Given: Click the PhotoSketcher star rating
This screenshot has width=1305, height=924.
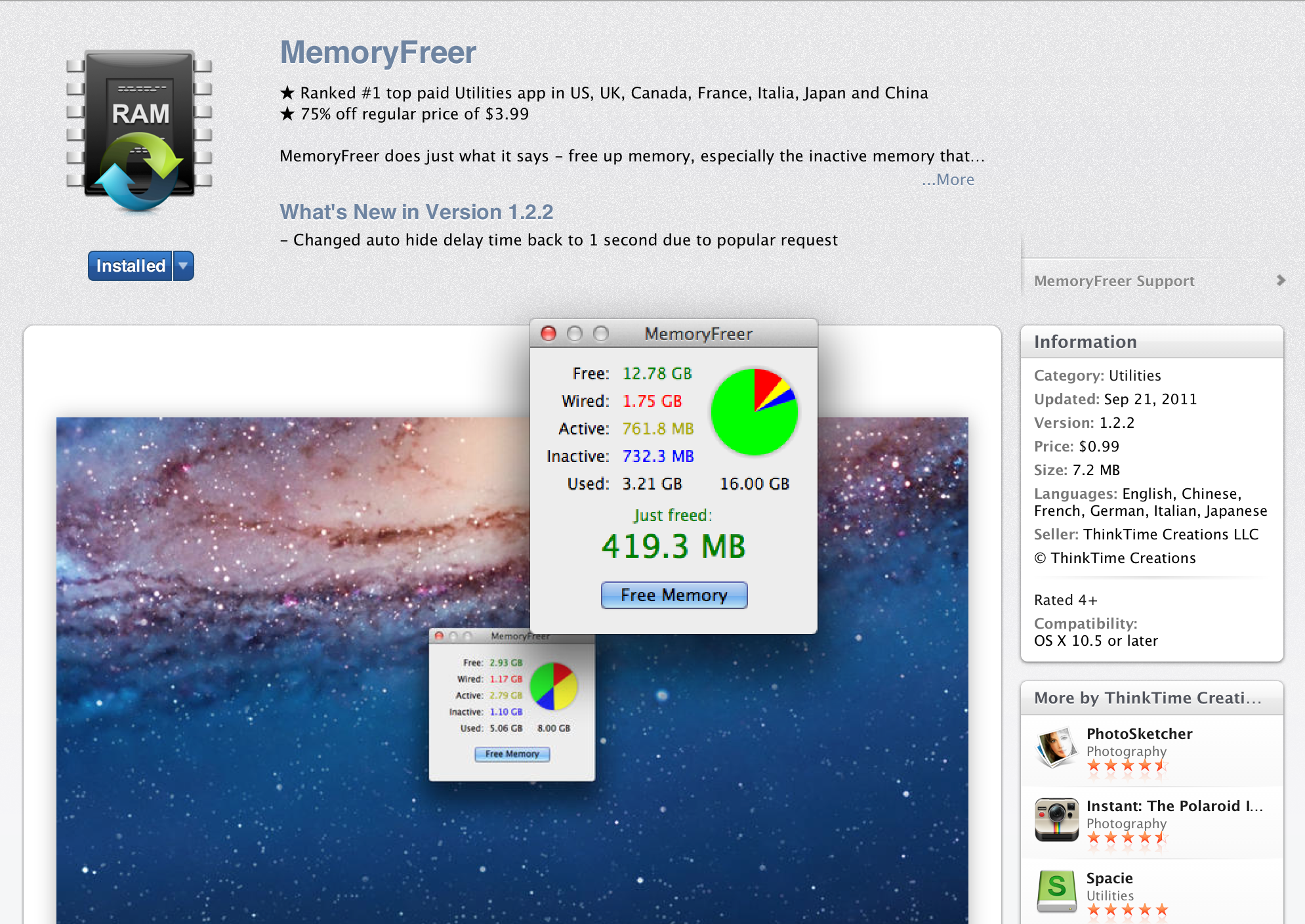Looking at the screenshot, I should tap(1127, 766).
